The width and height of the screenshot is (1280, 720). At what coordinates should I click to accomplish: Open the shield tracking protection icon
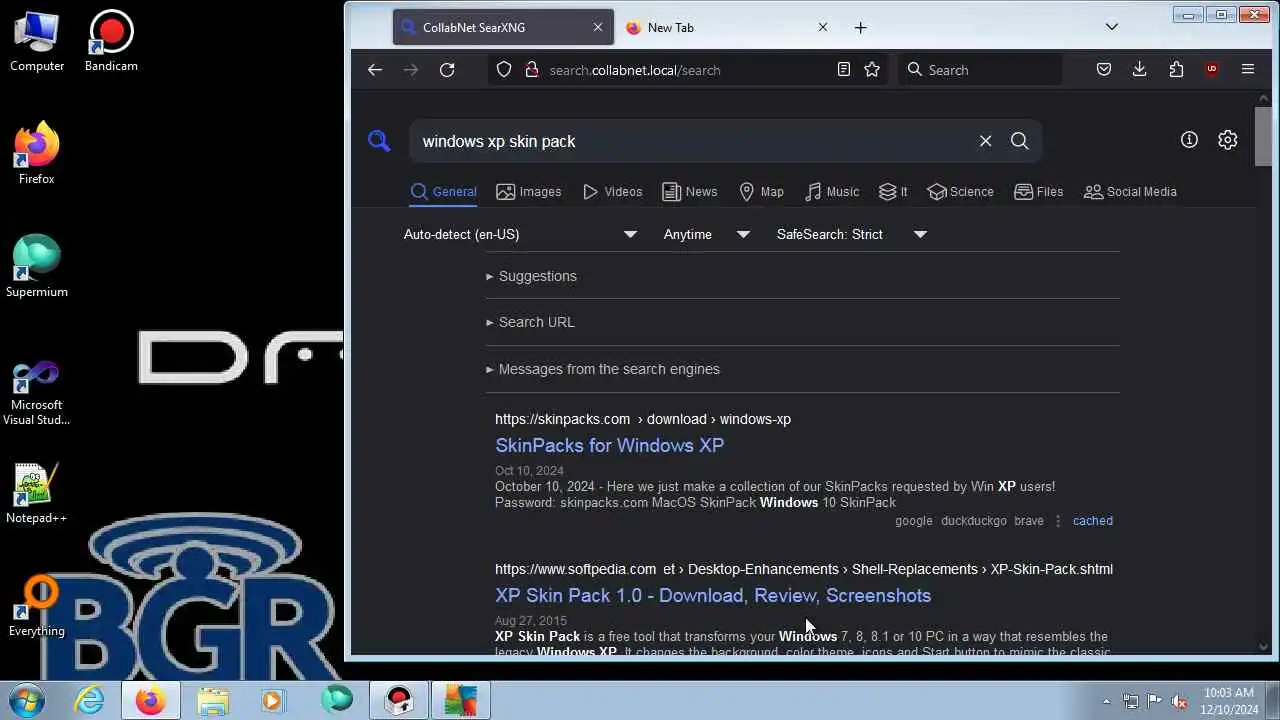coord(504,70)
